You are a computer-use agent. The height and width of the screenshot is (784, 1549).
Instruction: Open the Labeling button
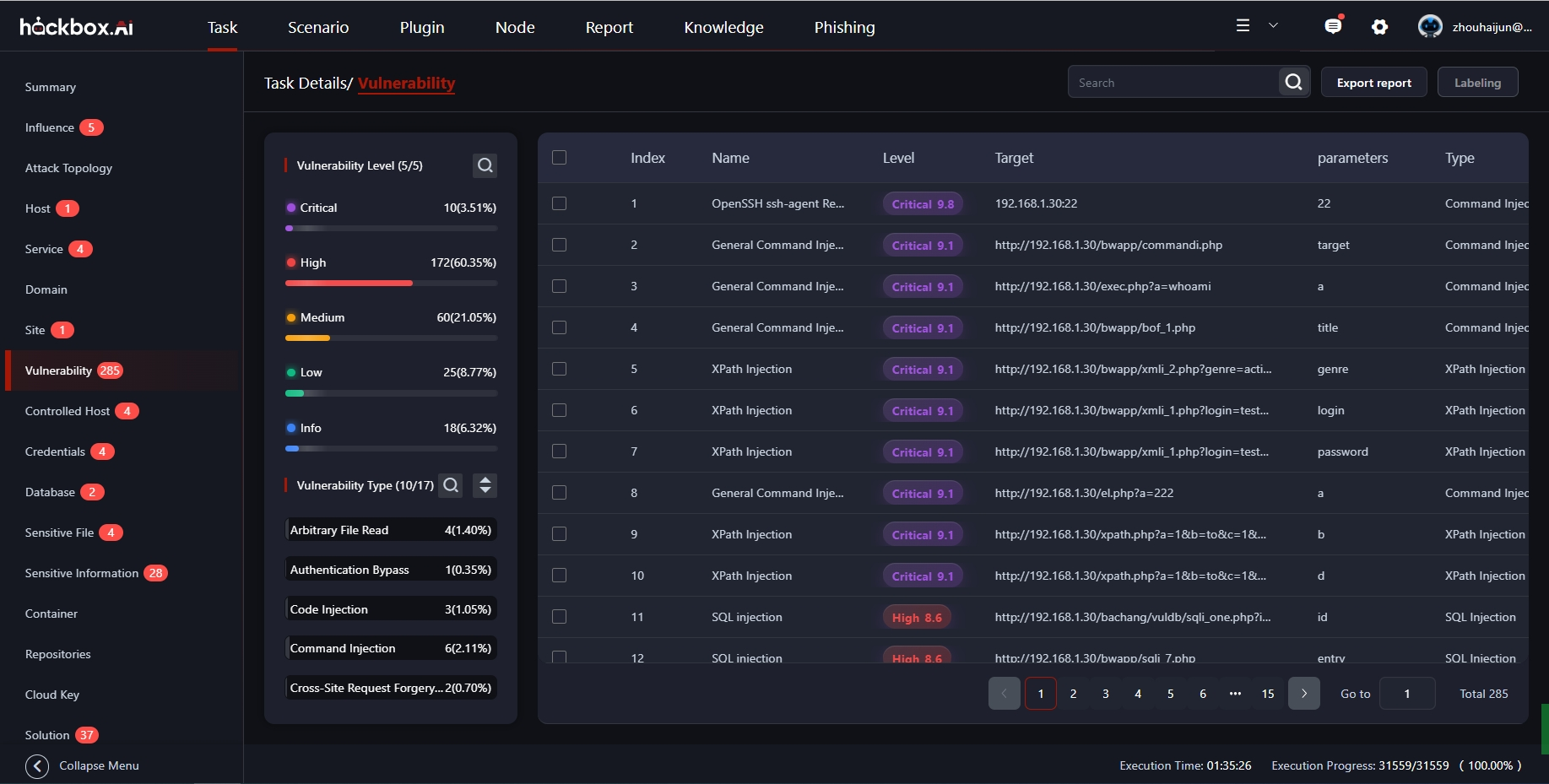1477,82
